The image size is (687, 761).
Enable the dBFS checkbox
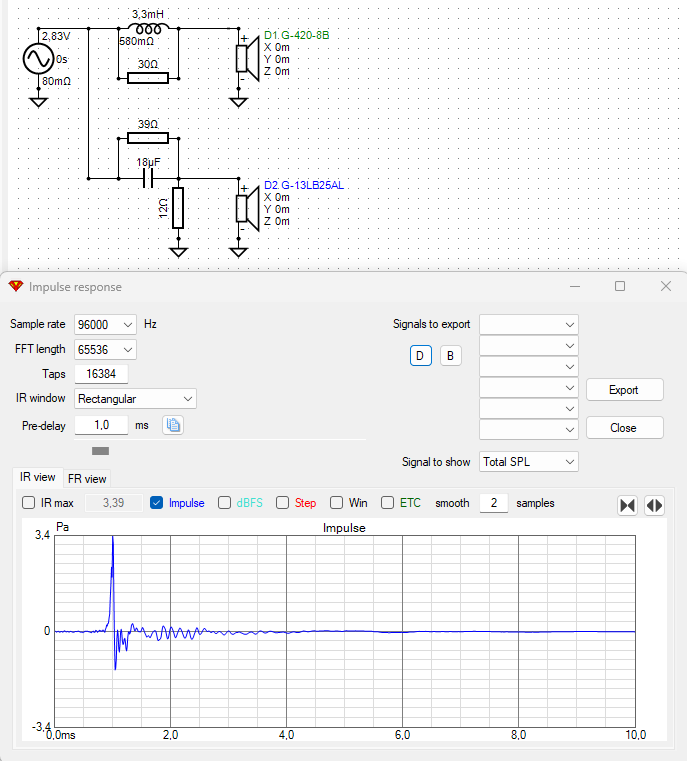click(x=224, y=503)
